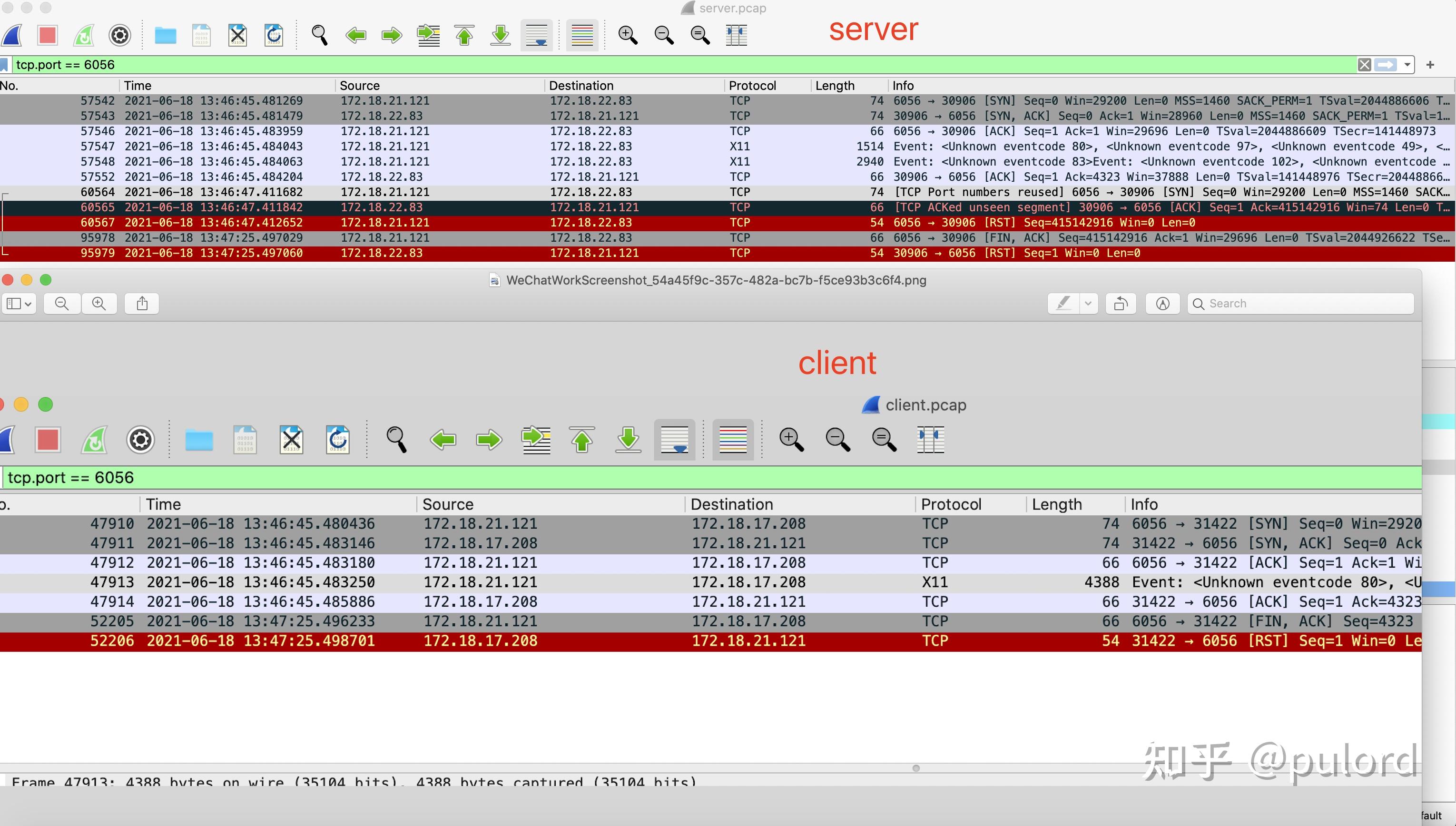This screenshot has width=1456, height=826.
Task: Expand the Preview highlight options chevron
Action: coord(1088,304)
